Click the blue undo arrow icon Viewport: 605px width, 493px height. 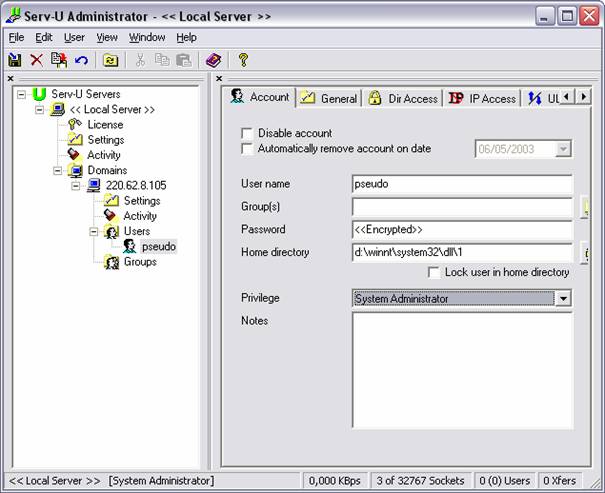(x=81, y=60)
